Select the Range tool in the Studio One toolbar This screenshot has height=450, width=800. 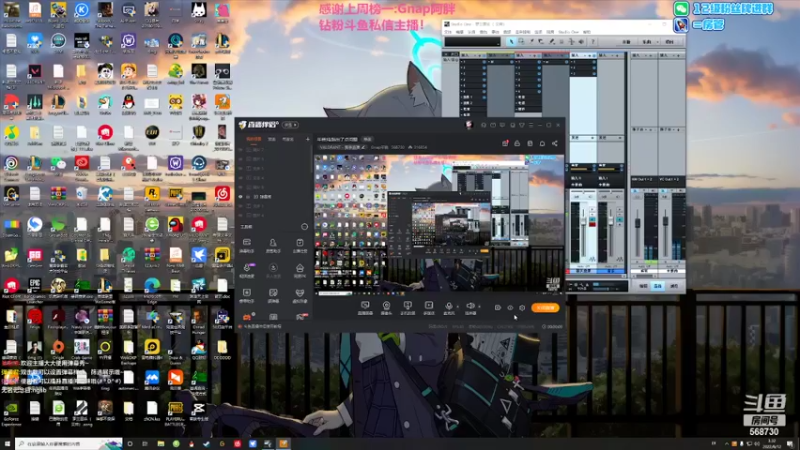tap(521, 42)
